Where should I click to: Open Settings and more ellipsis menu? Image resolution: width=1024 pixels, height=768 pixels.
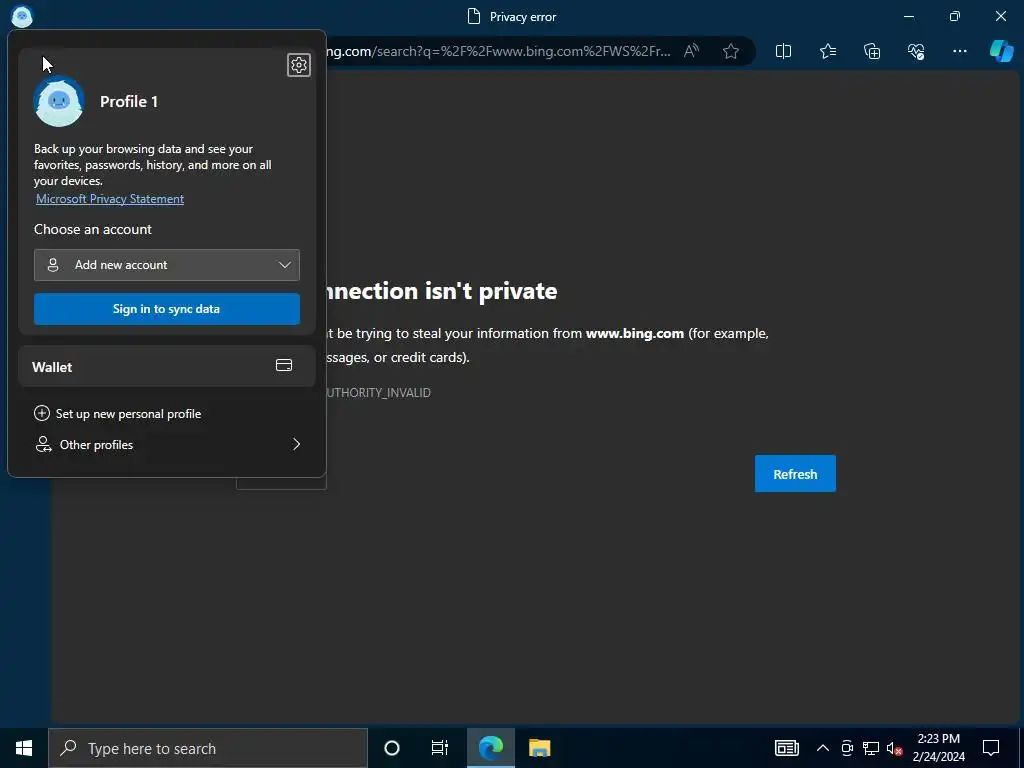(959, 51)
